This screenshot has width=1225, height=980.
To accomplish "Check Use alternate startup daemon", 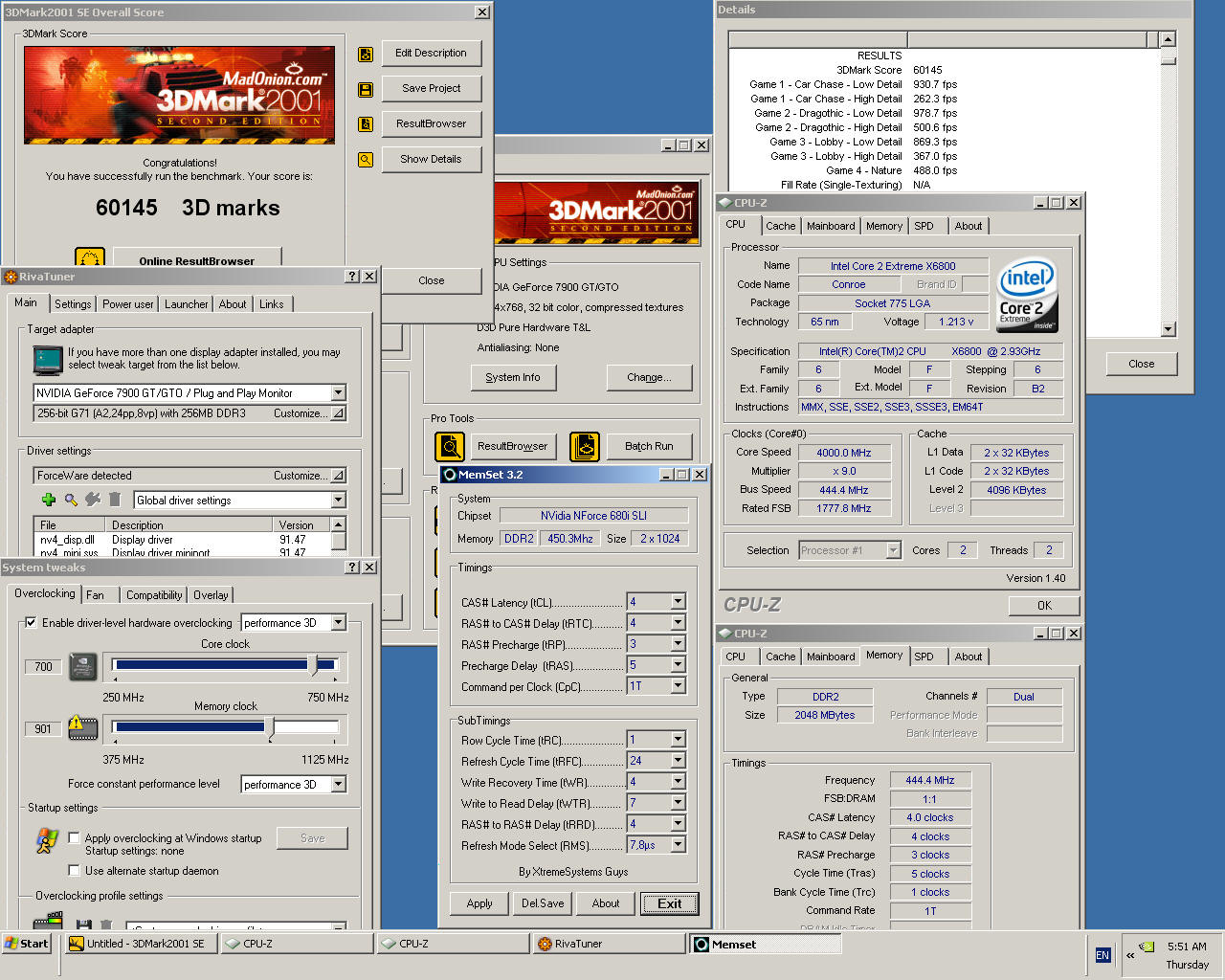I will click(74, 871).
